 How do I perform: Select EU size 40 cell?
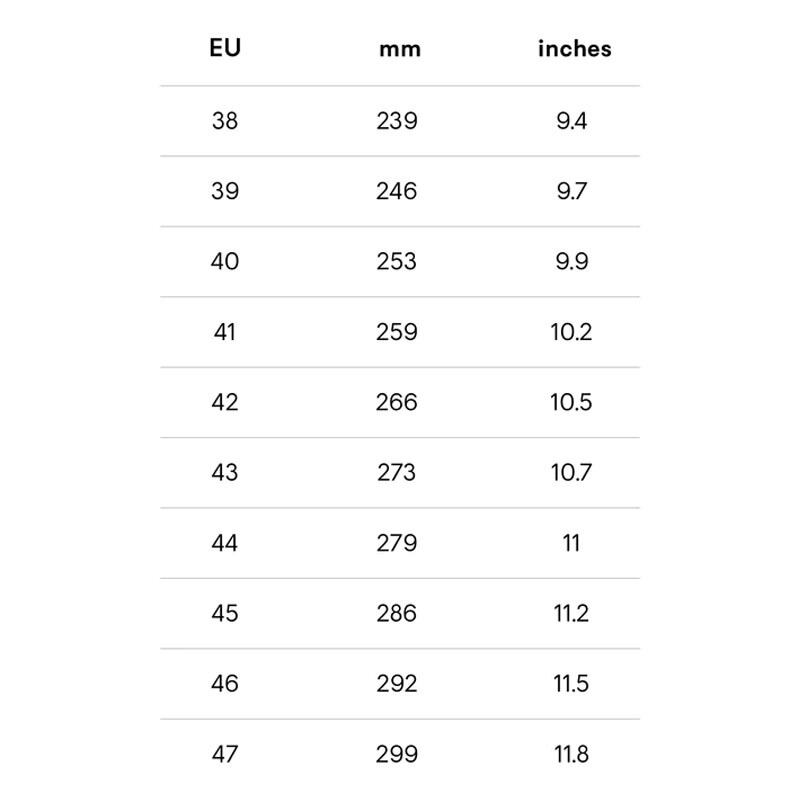pyautogui.click(x=225, y=261)
